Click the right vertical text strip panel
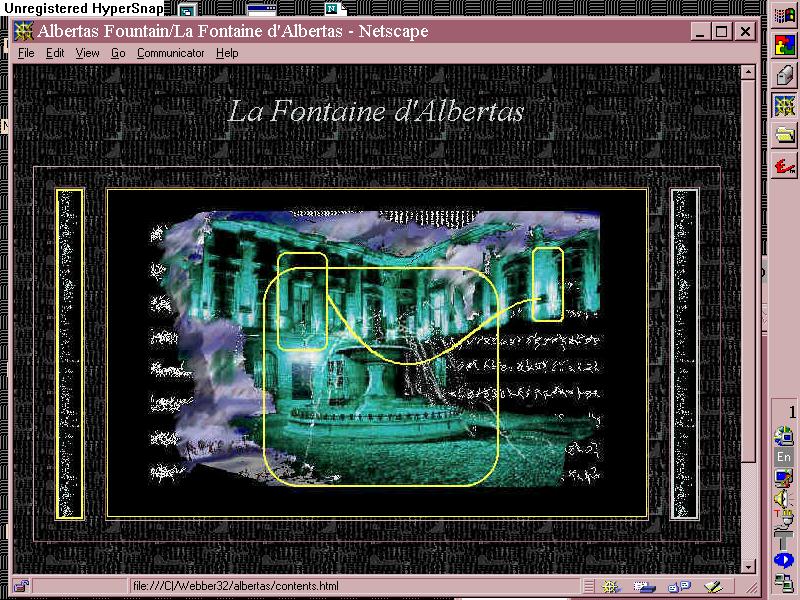 684,353
